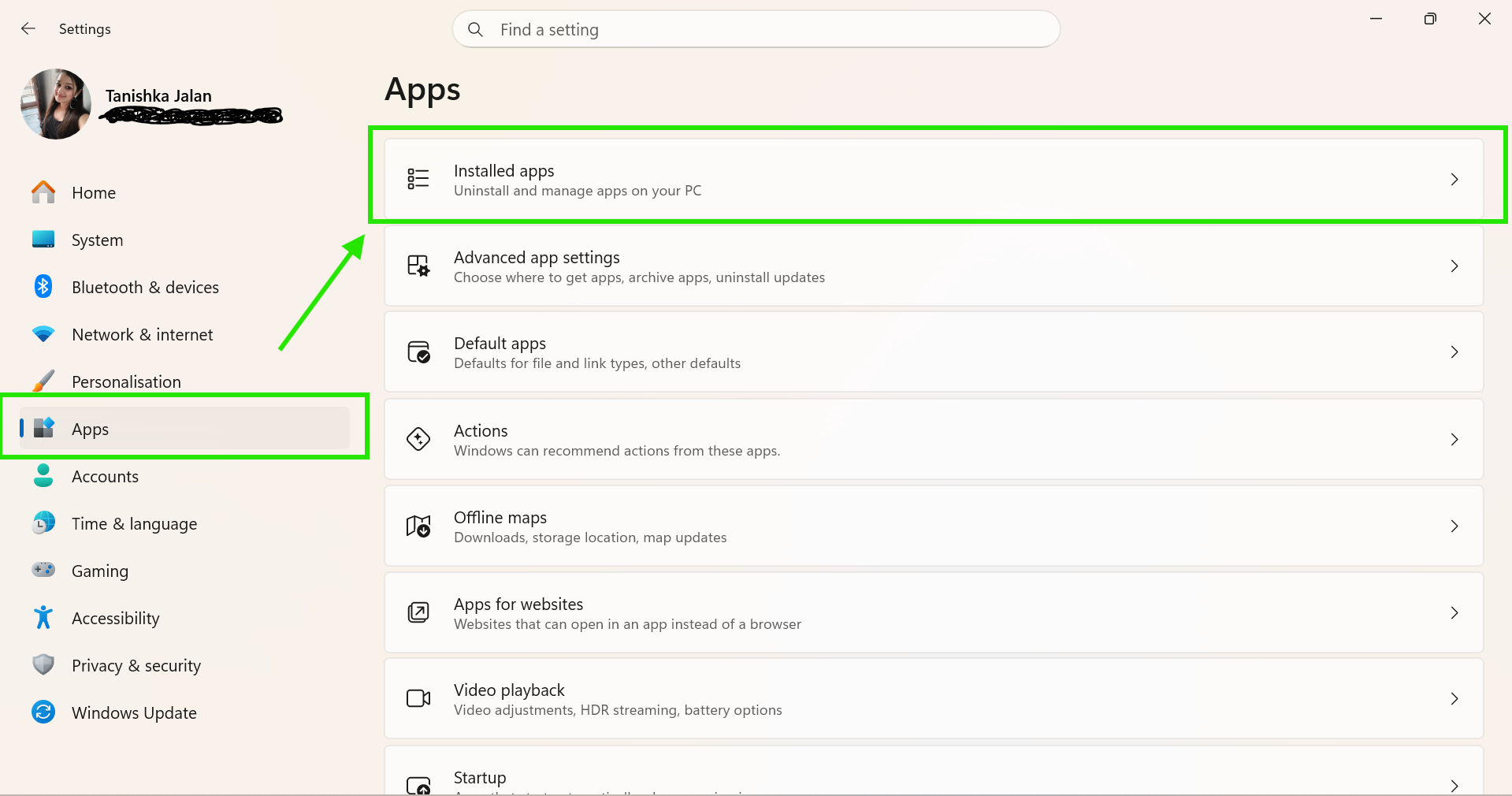Click the Network Wi-Fi icon
This screenshot has height=796, width=1512.
pyautogui.click(x=43, y=334)
